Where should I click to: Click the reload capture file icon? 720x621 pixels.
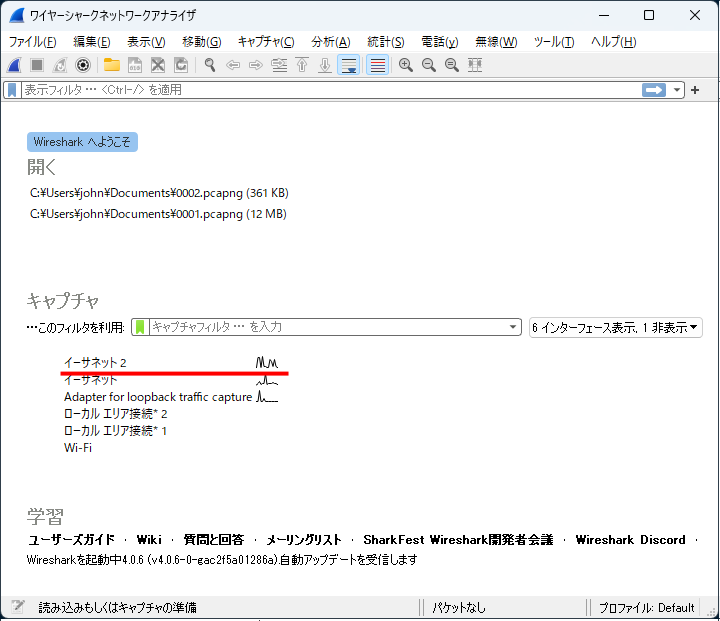point(181,65)
